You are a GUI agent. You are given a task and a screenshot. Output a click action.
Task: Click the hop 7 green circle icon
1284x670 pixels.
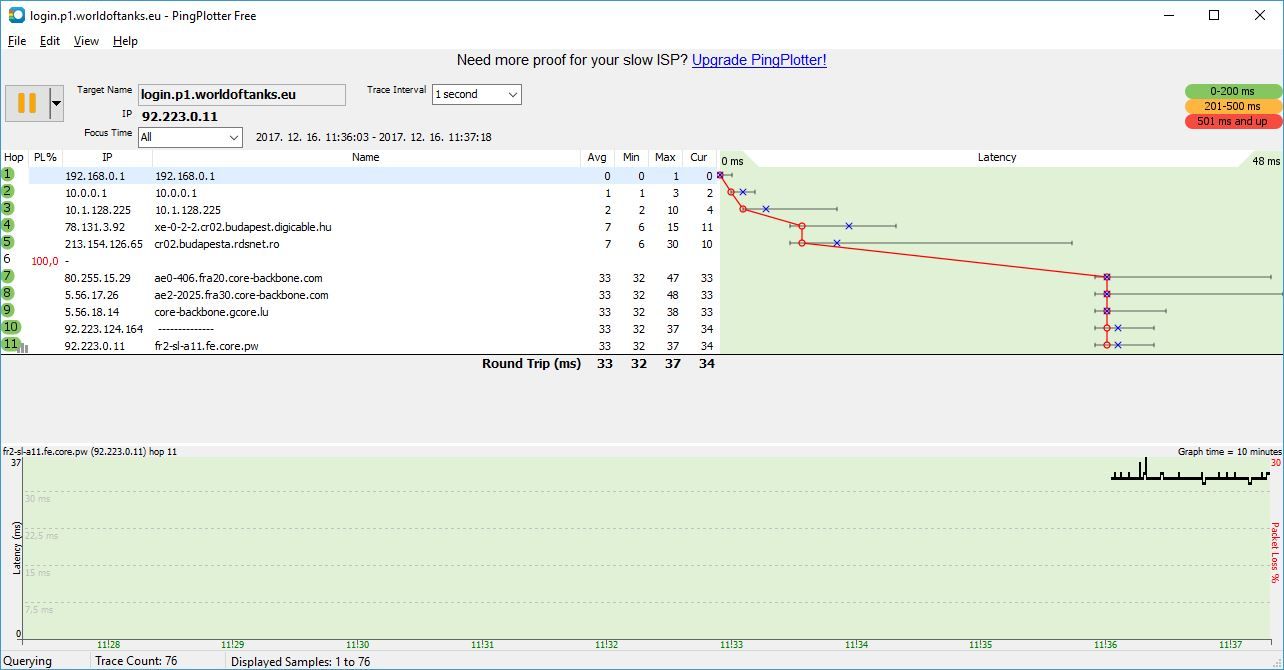tap(8, 277)
